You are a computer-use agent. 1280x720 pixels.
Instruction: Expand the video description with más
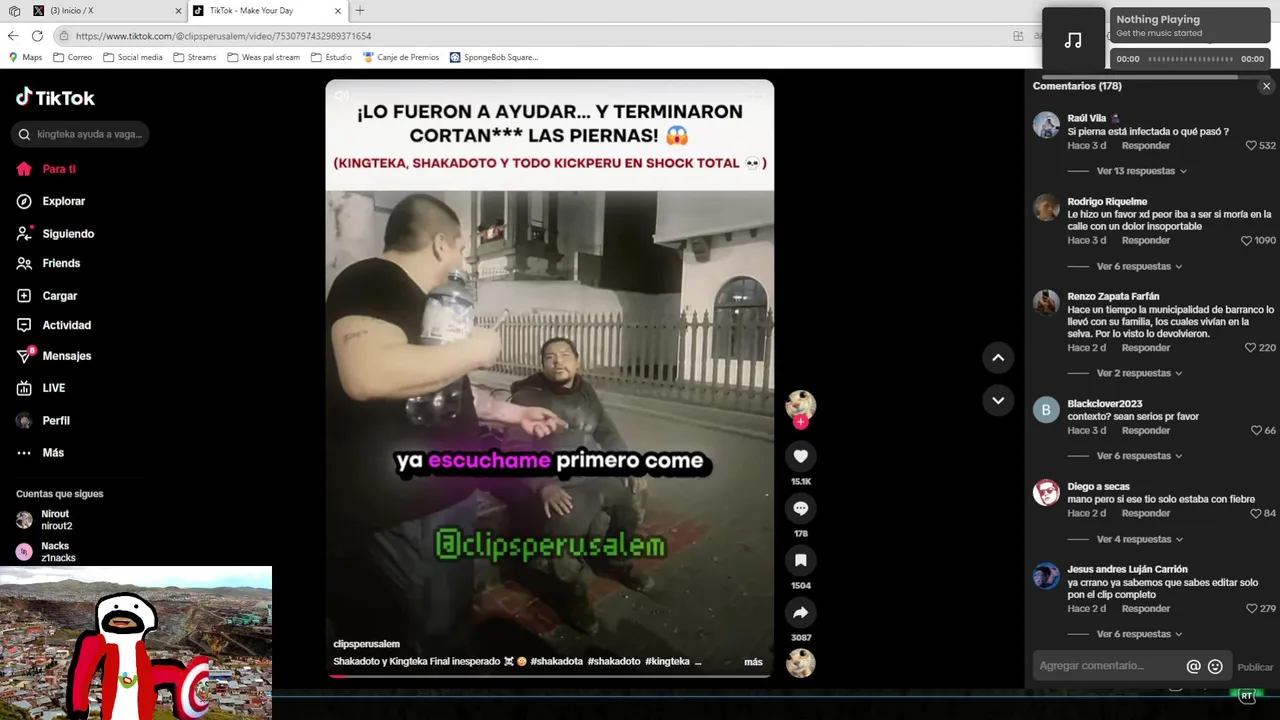pyautogui.click(x=753, y=662)
